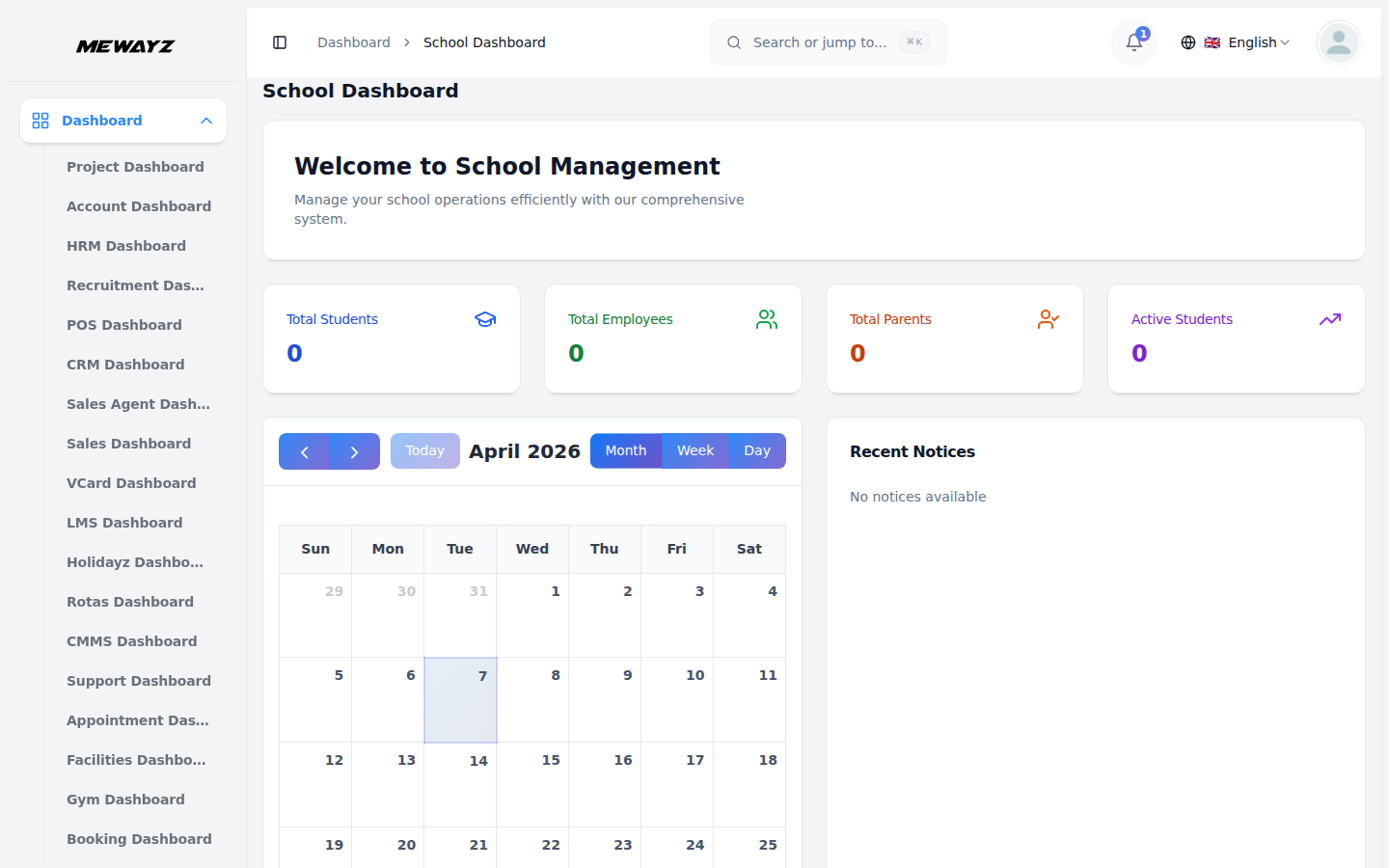Open the user profile avatar
This screenshot has width=1389, height=868.
point(1338,42)
